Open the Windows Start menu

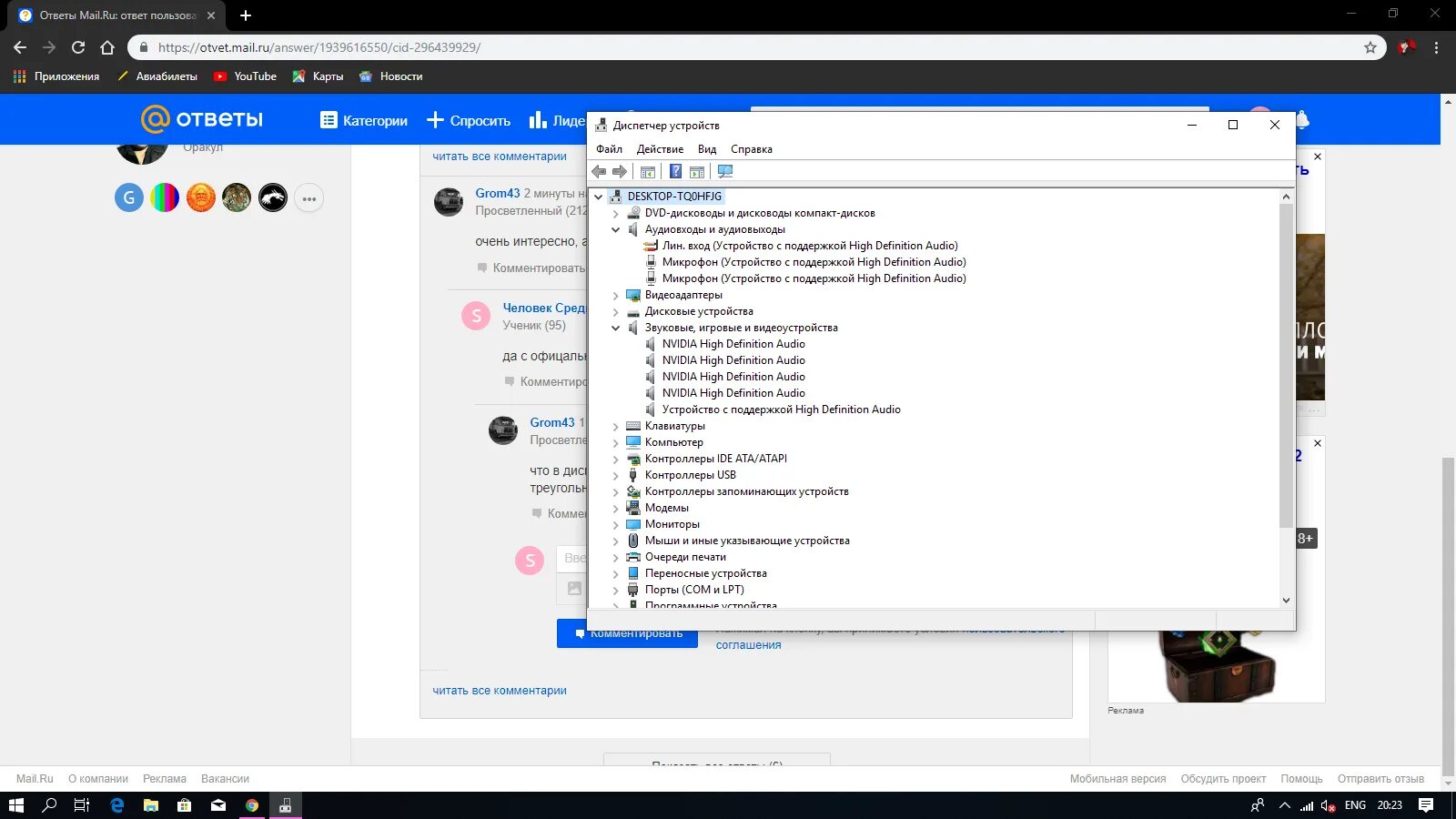[x=15, y=805]
